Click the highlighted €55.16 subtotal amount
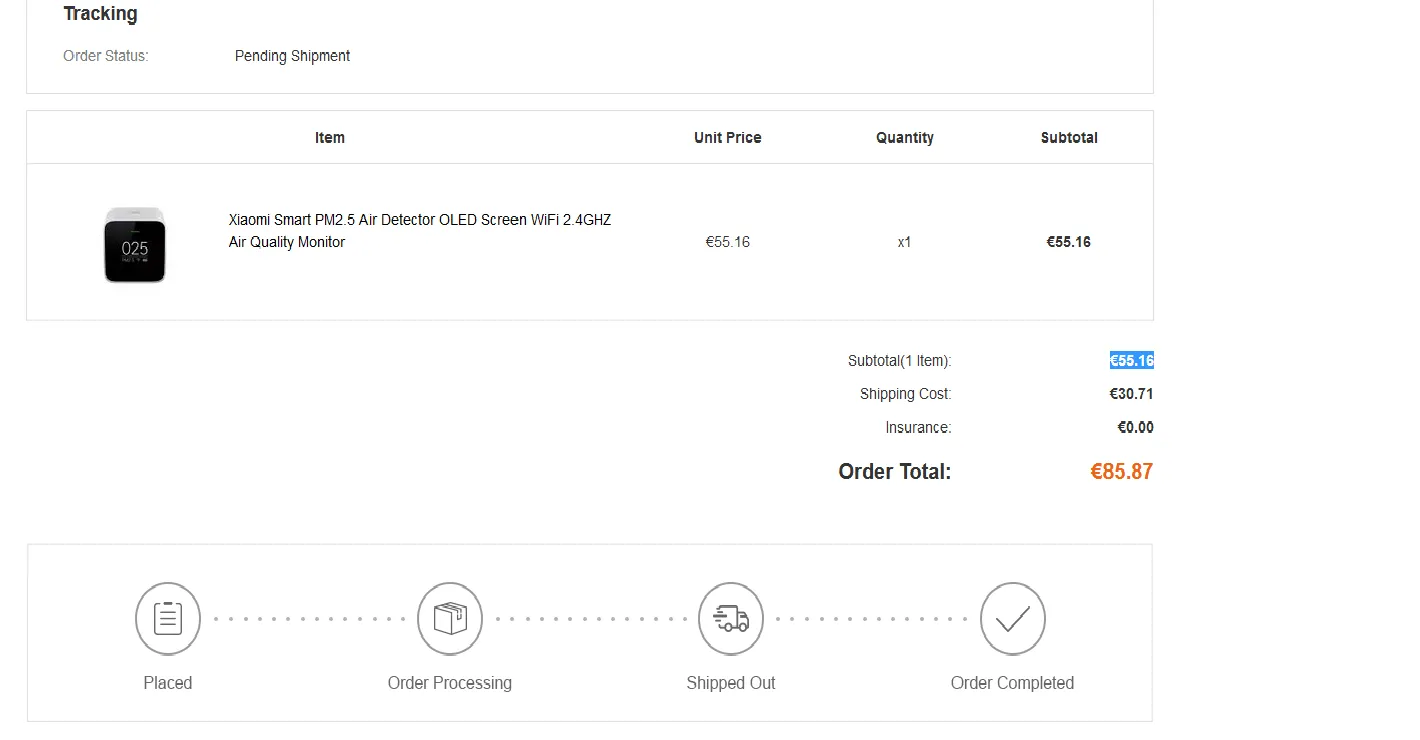The height and width of the screenshot is (740, 1420). click(1131, 361)
